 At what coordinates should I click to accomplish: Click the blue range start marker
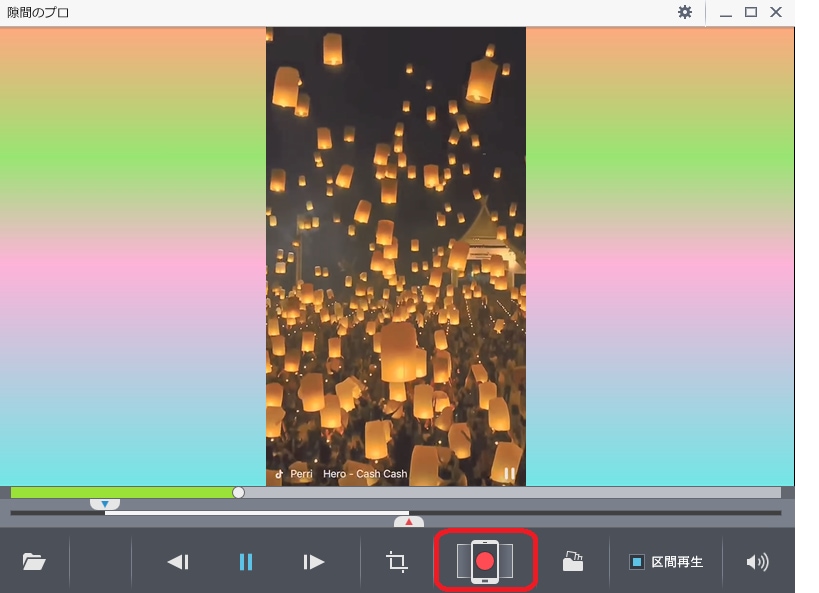(x=105, y=504)
